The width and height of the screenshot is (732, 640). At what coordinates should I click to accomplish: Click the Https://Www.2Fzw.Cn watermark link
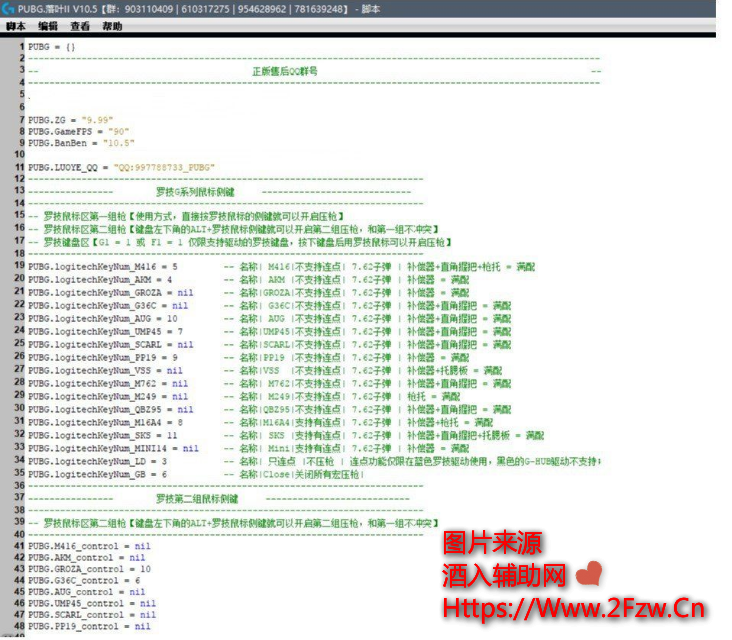tap(574, 608)
